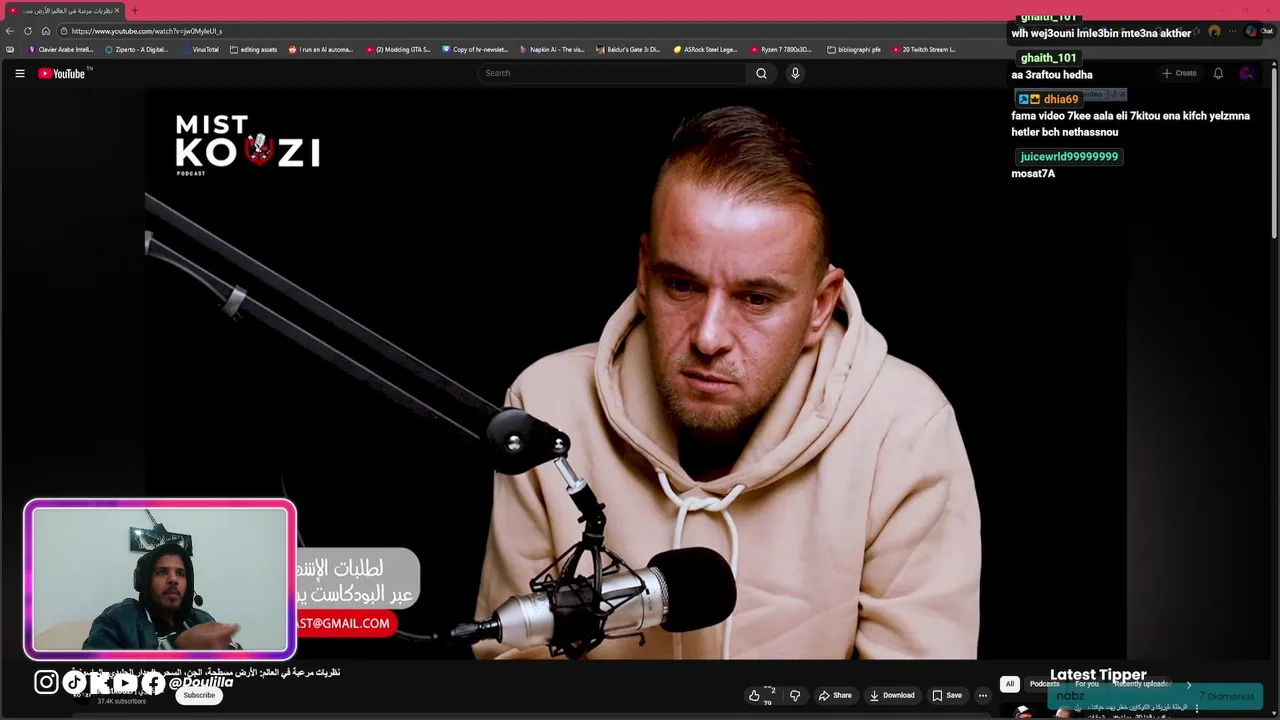Open the YouTube account avatar menu
The image size is (1280, 720).
click(1246, 73)
